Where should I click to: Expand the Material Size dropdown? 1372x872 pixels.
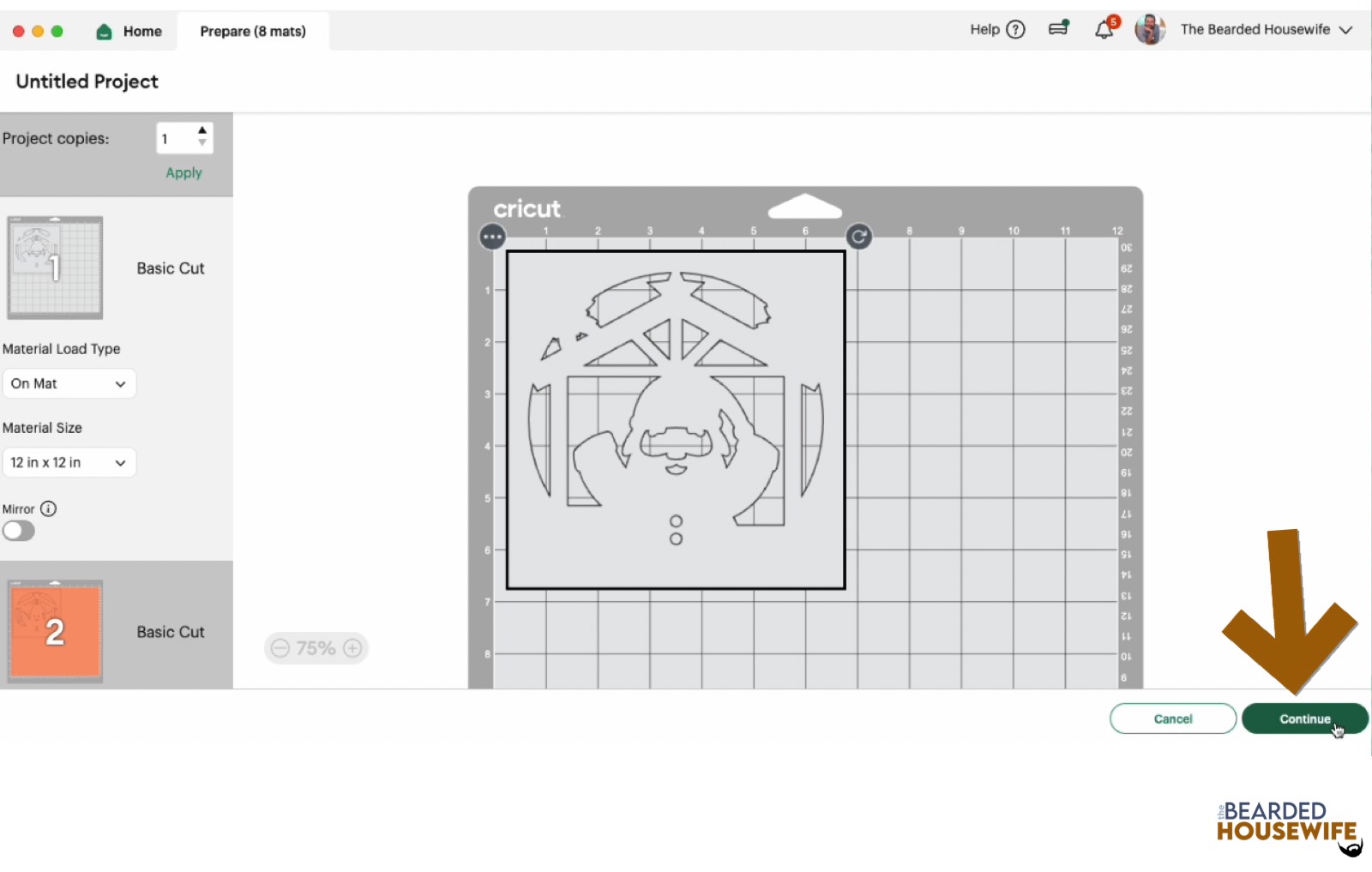click(x=69, y=462)
